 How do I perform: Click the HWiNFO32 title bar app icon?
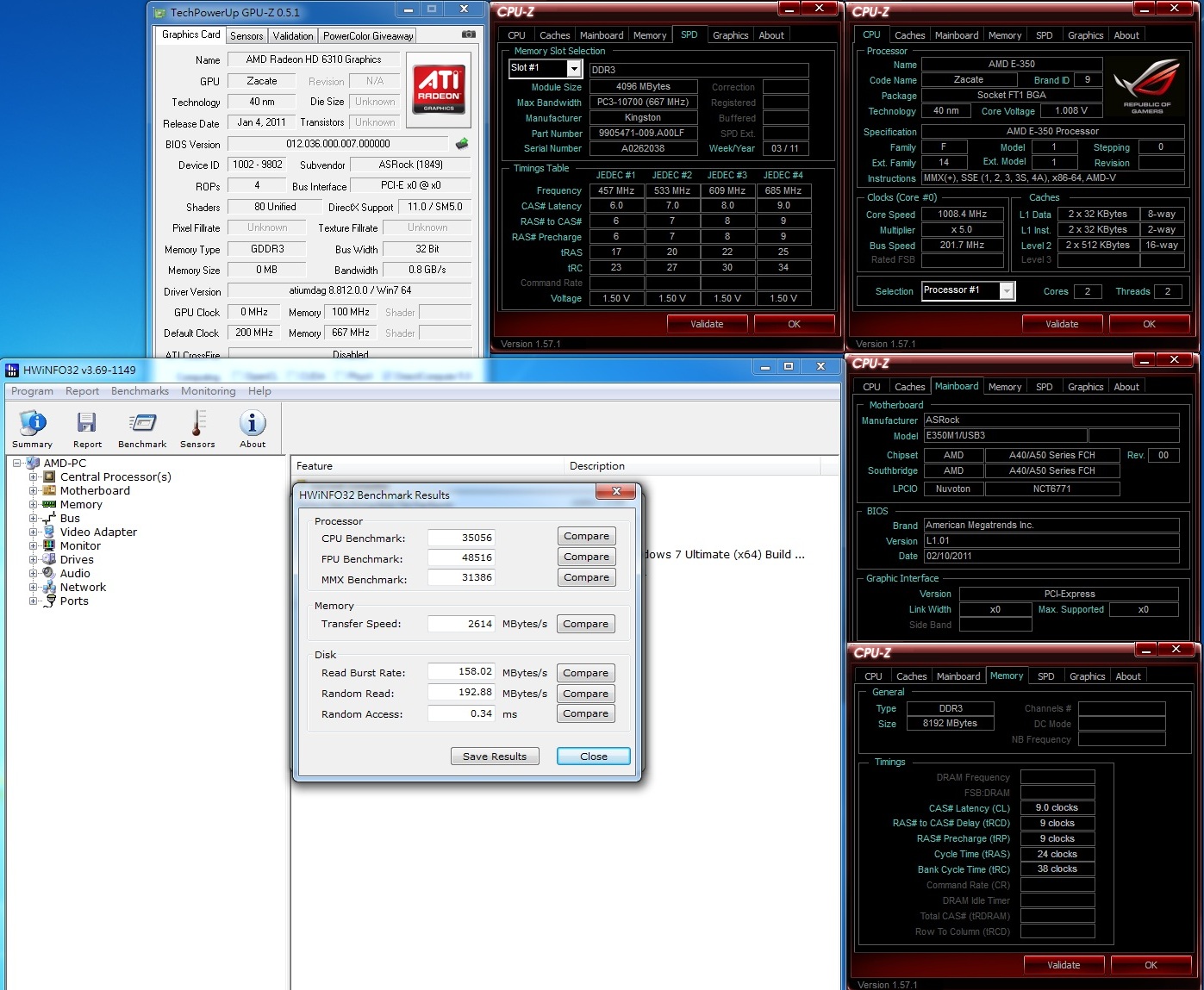pyautogui.click(x=12, y=370)
